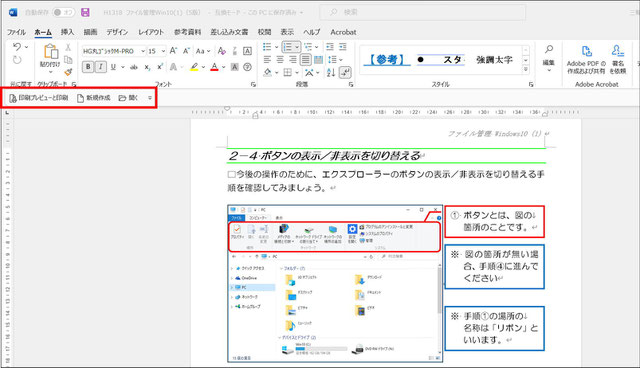Click the phonetic guide (ruby) icon

pyautogui.click(x=235, y=51)
